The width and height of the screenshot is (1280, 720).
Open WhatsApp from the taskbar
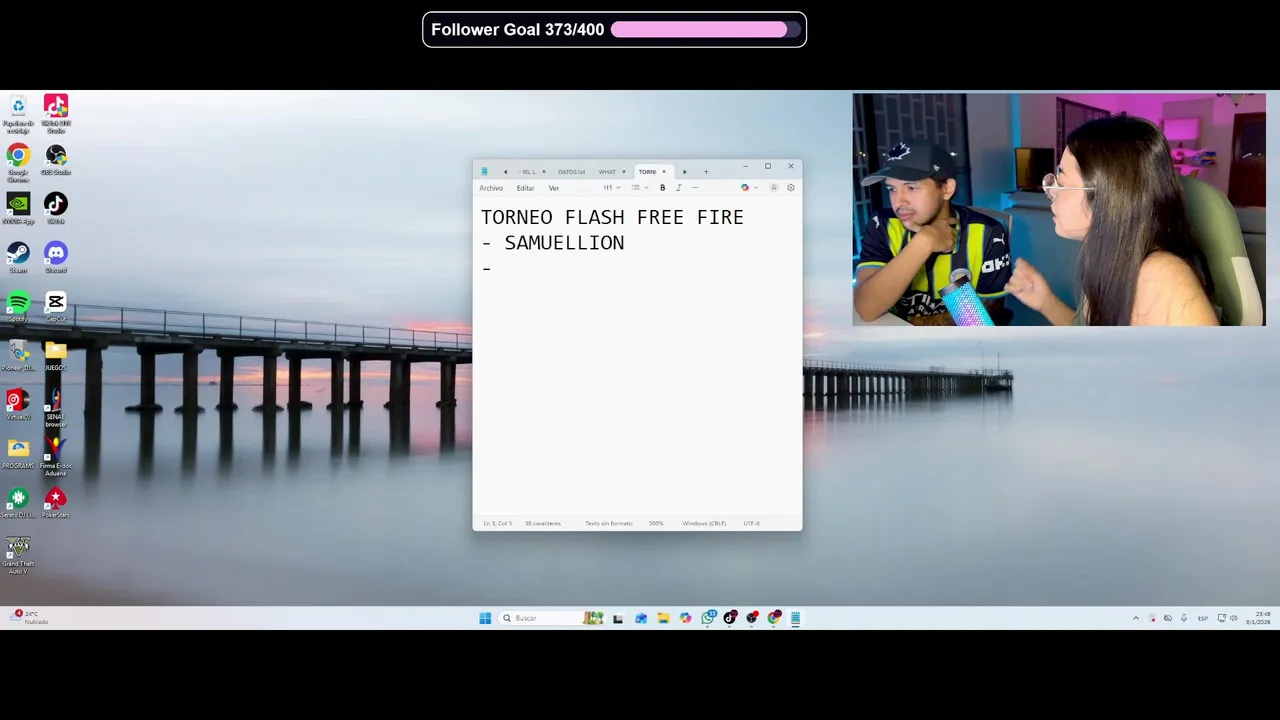tap(708, 618)
